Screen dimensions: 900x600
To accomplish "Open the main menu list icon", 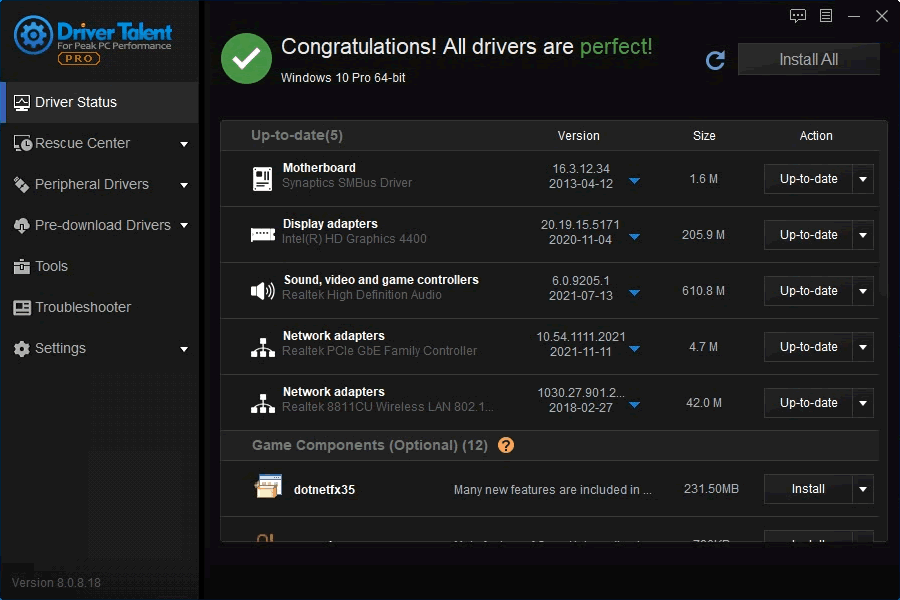I will coord(826,16).
